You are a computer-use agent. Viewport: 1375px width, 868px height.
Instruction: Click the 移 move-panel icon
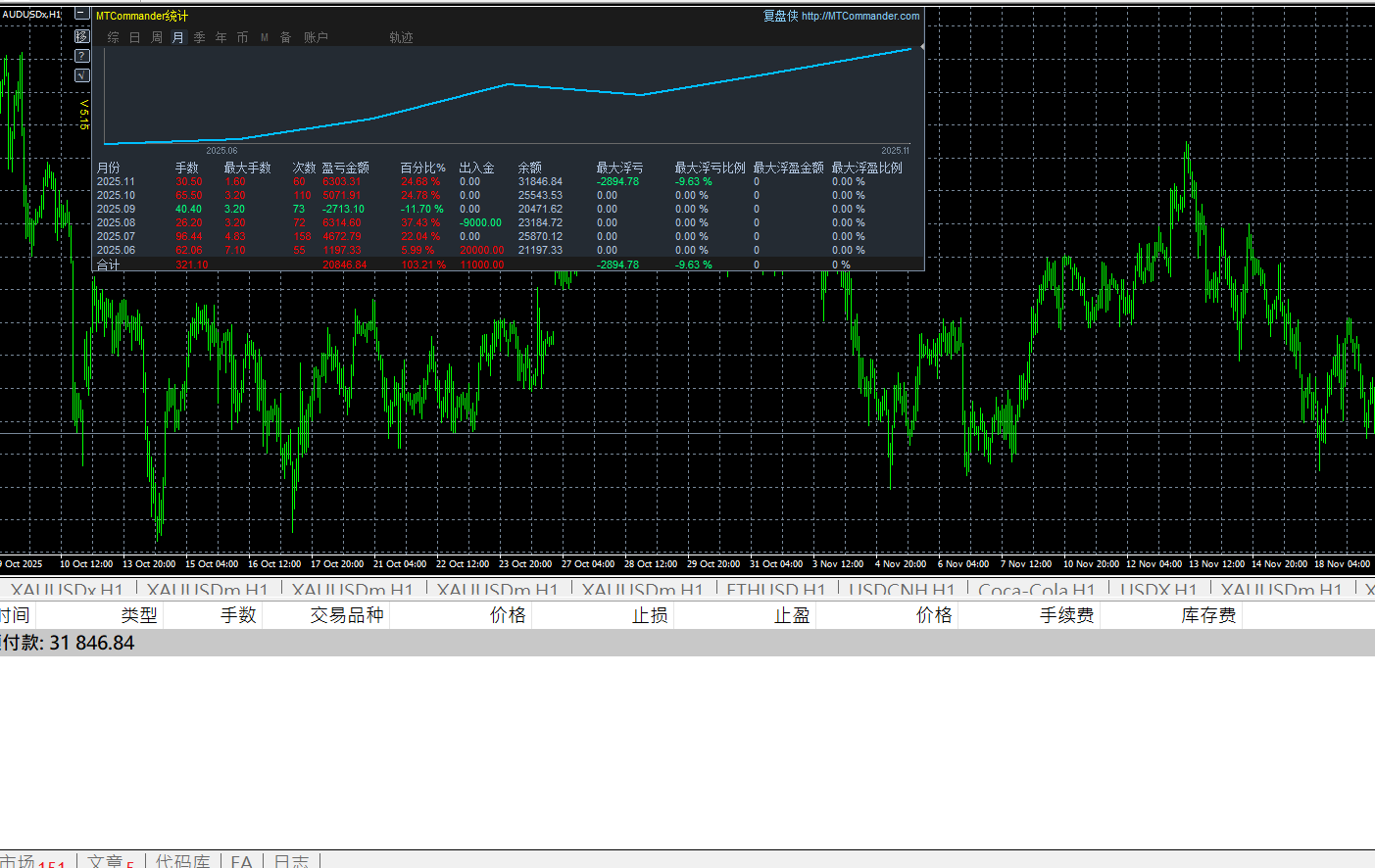pos(82,36)
